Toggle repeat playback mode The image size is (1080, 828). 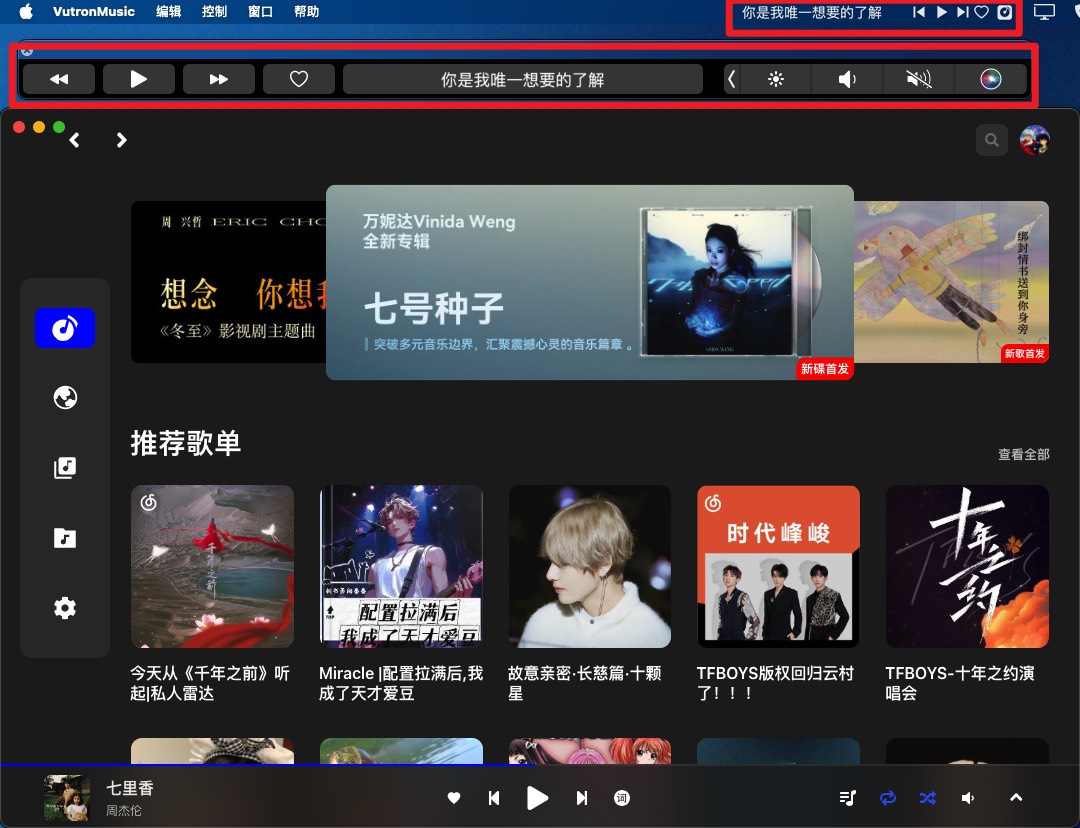(887, 798)
